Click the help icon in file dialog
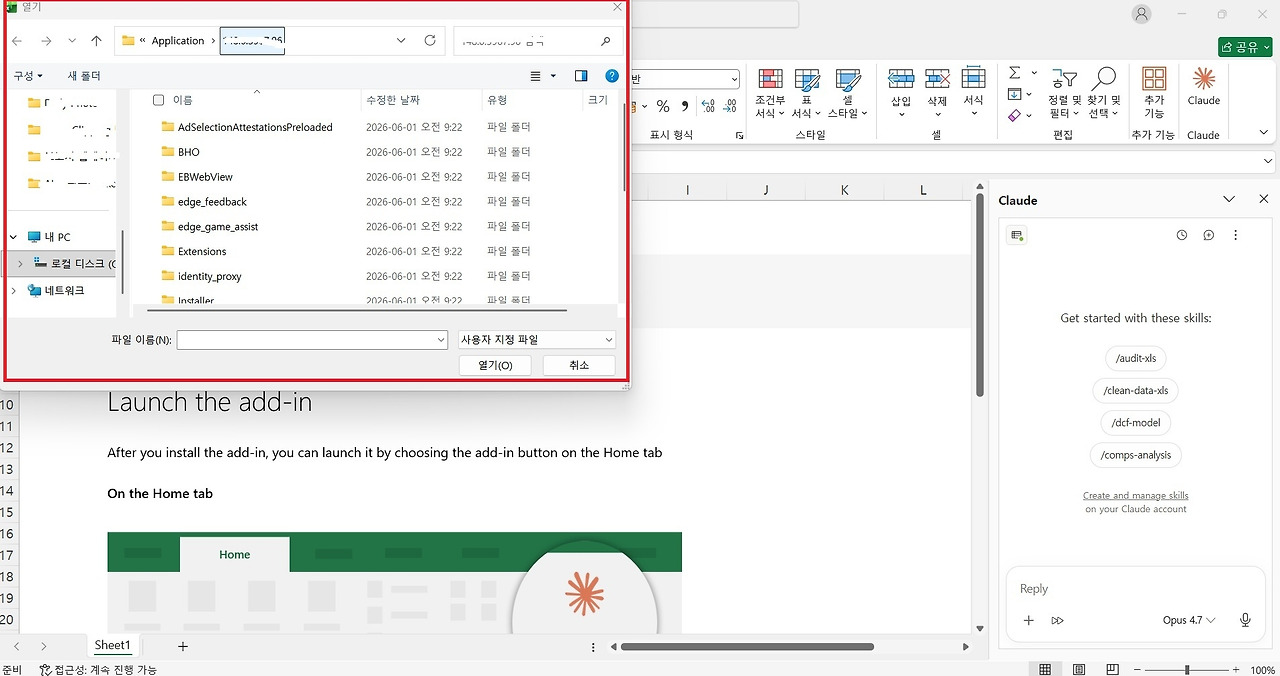Viewport: 1280px width, 676px height. click(612, 76)
